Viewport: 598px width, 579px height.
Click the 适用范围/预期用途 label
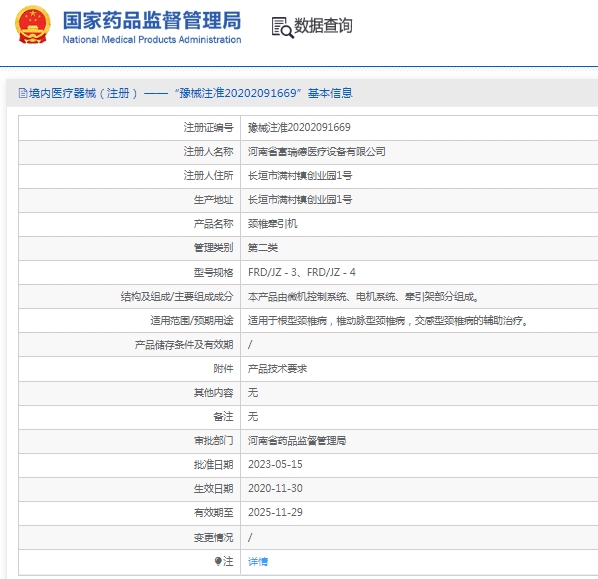point(191,320)
